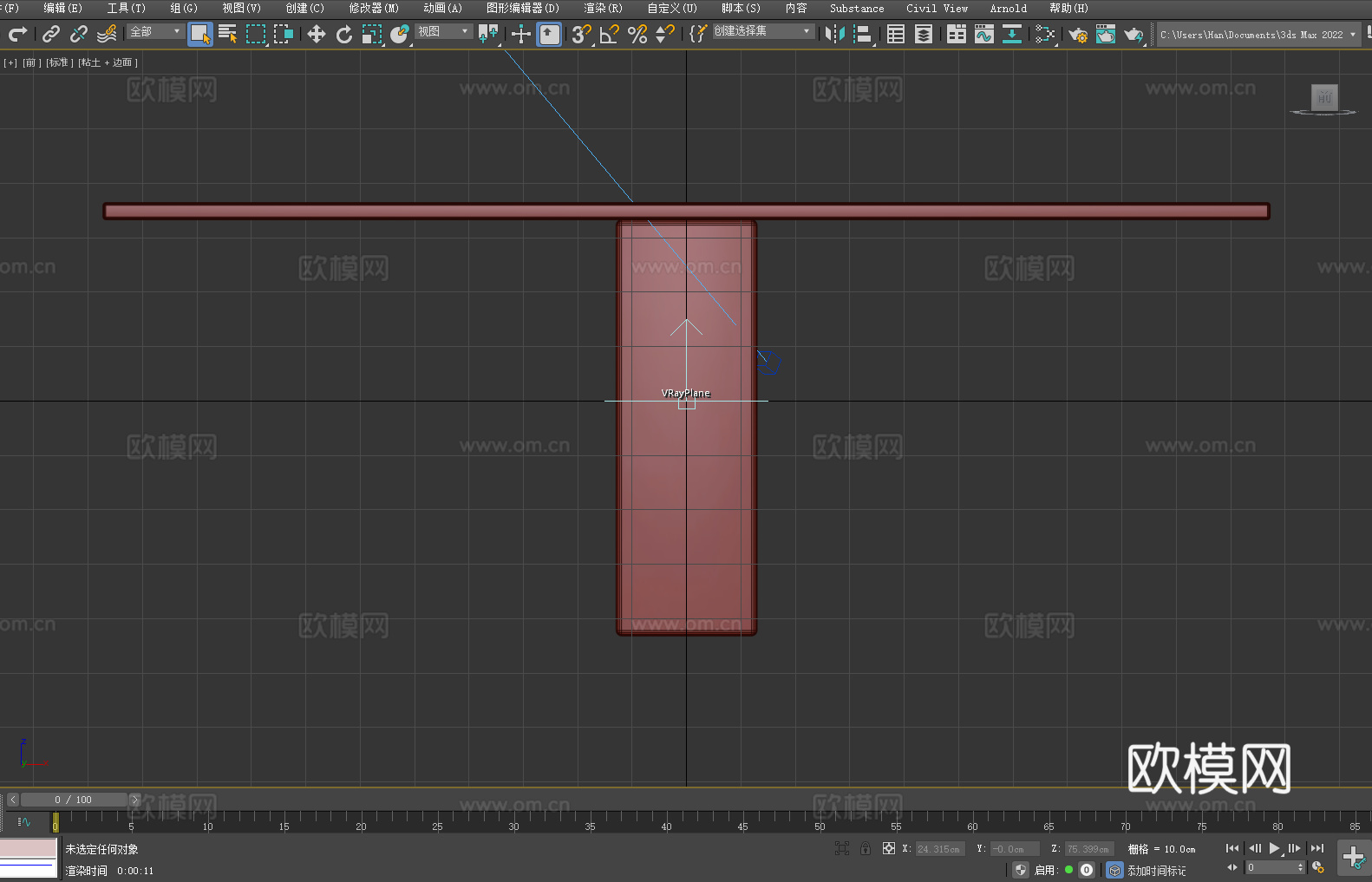Toggle the Angle Snap button
1372x882 pixels.
point(609,34)
